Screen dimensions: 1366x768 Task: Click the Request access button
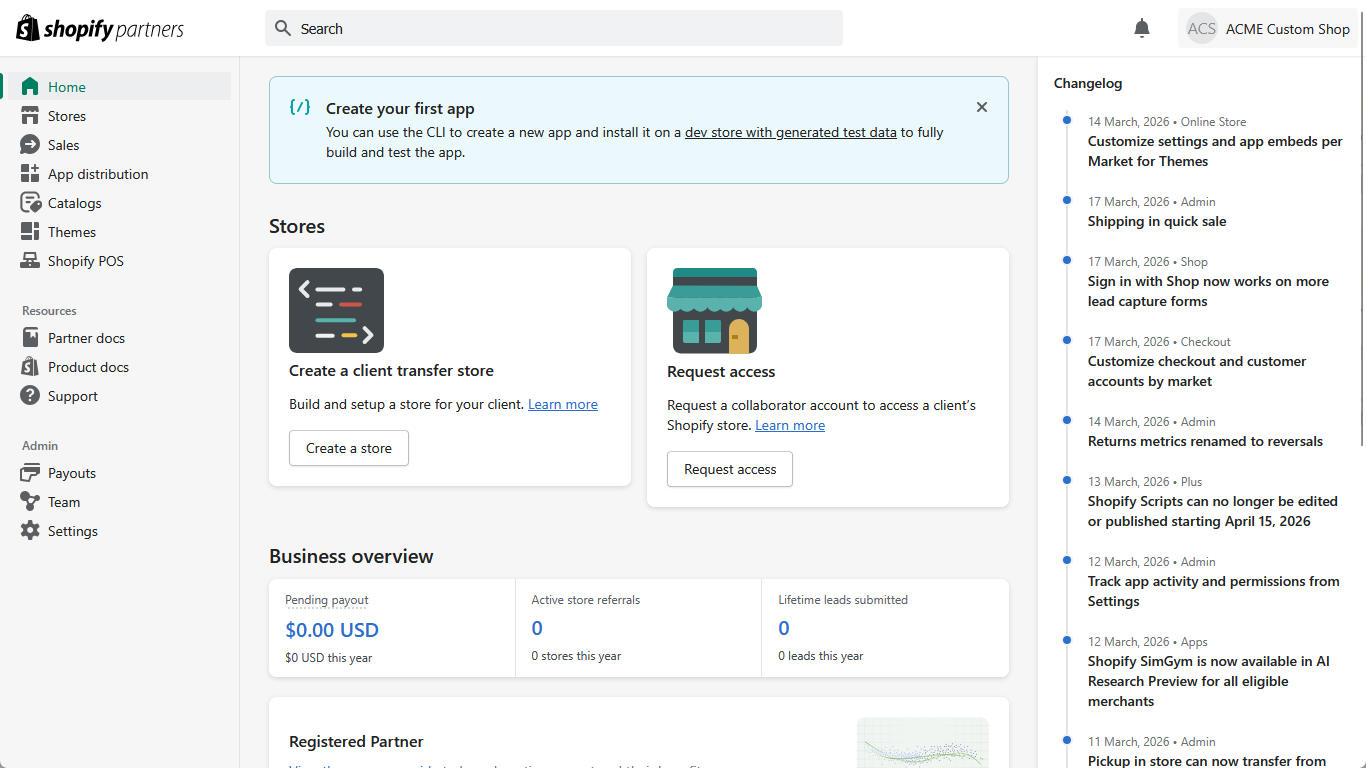[x=730, y=469]
